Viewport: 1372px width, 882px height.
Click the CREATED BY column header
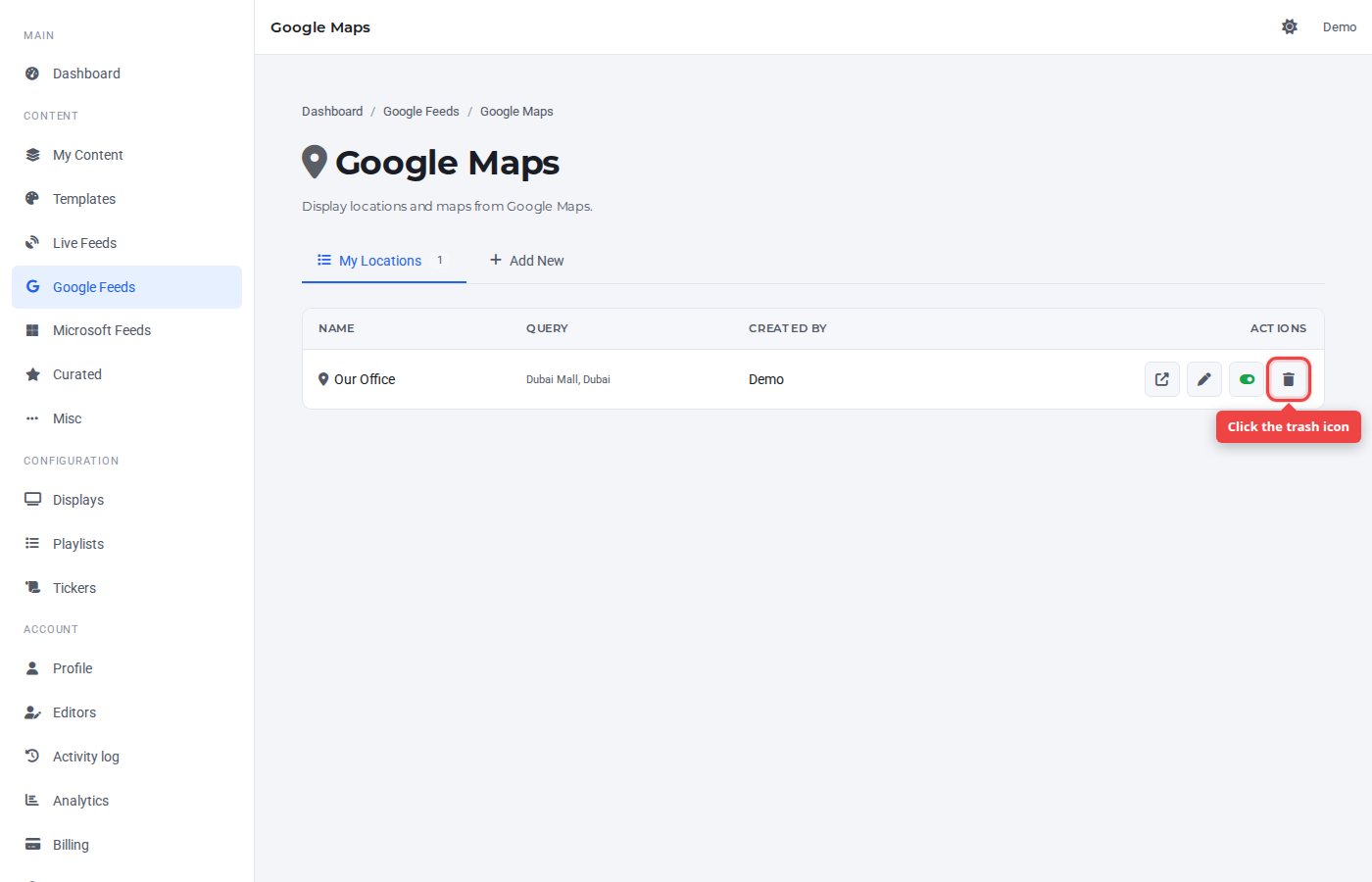(788, 328)
